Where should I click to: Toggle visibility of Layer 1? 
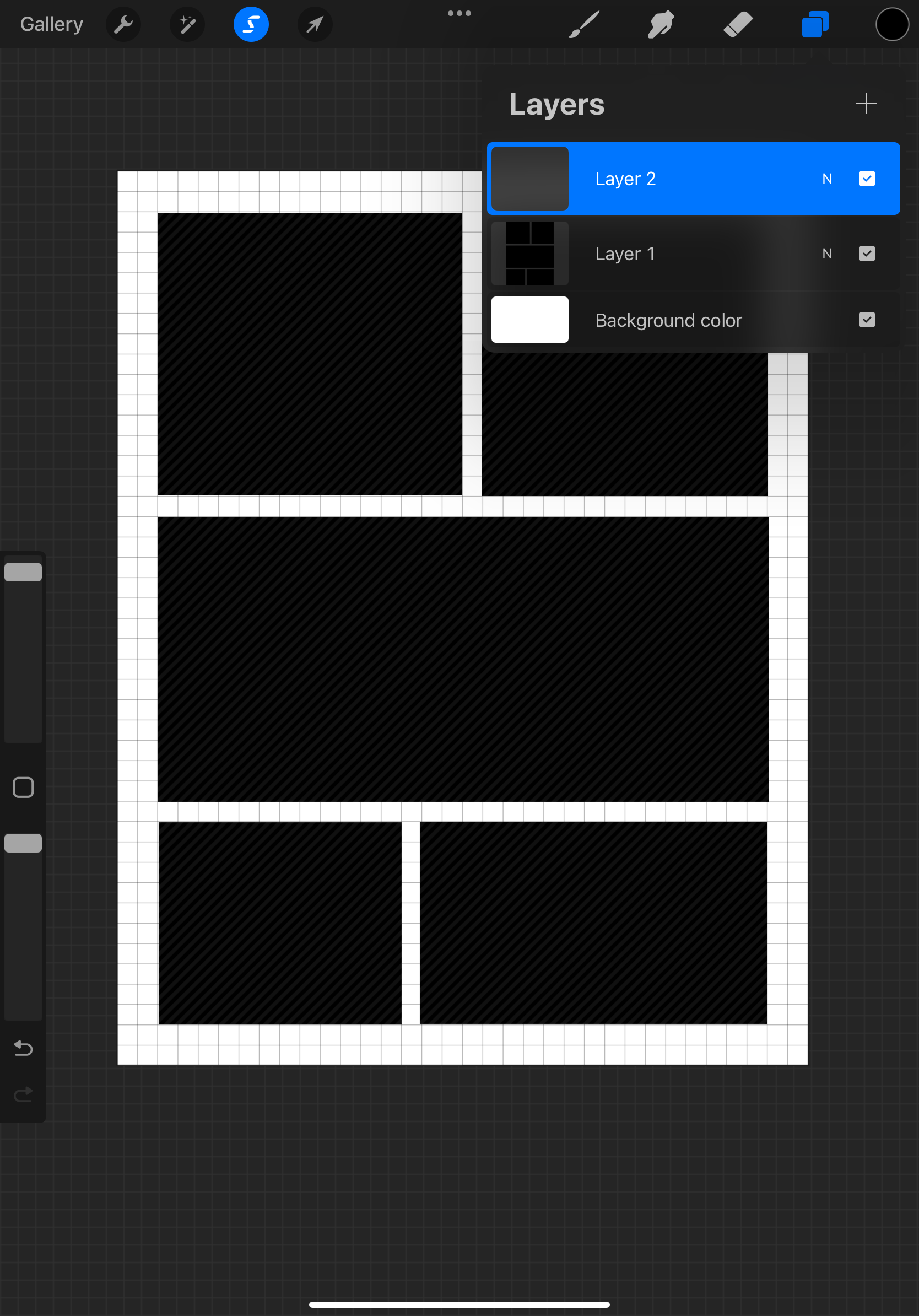point(867,254)
